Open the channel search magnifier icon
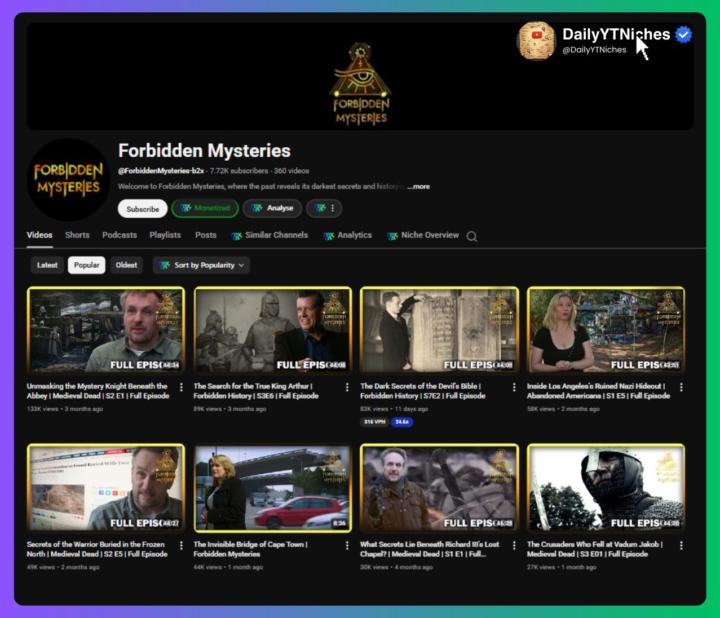The image size is (720, 618). (x=471, y=236)
